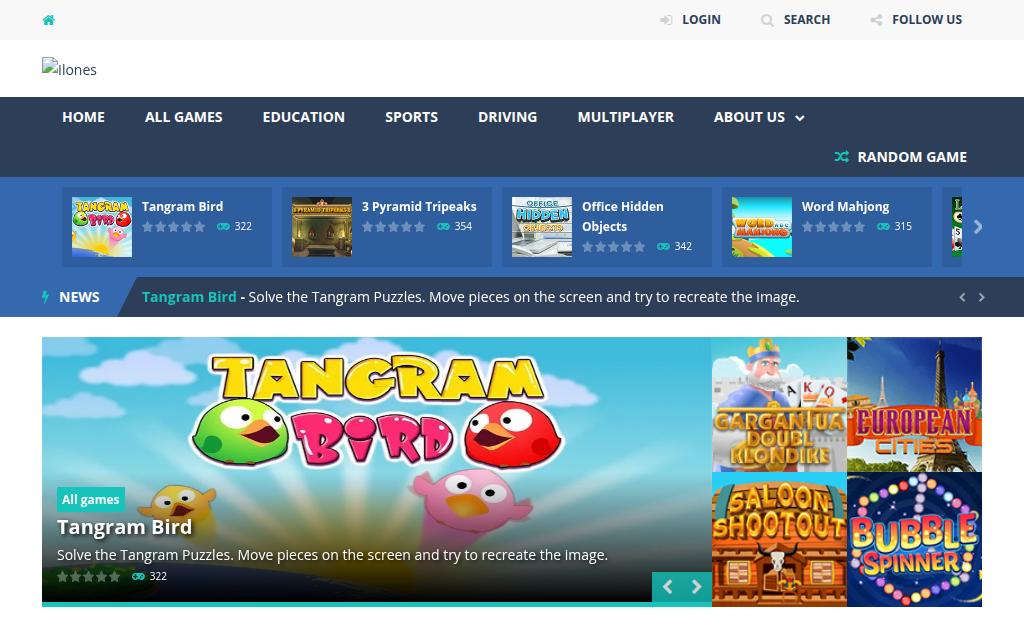
Task: Go to next slide with right arrow
Action: 696,587
